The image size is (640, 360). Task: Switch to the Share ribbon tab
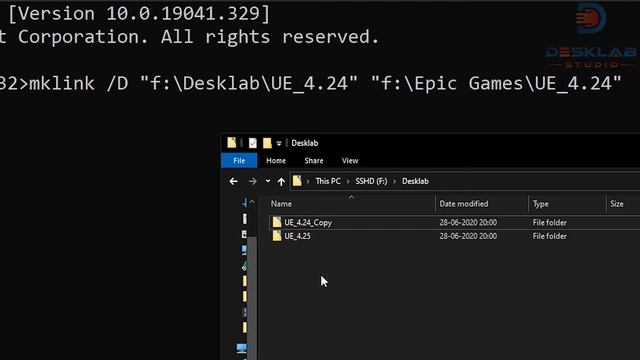314,161
